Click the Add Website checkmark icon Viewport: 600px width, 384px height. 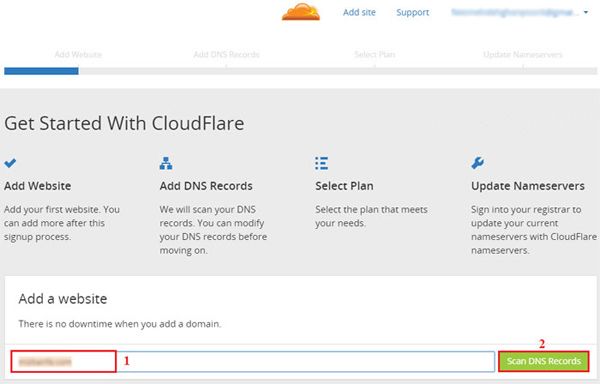coord(10,163)
